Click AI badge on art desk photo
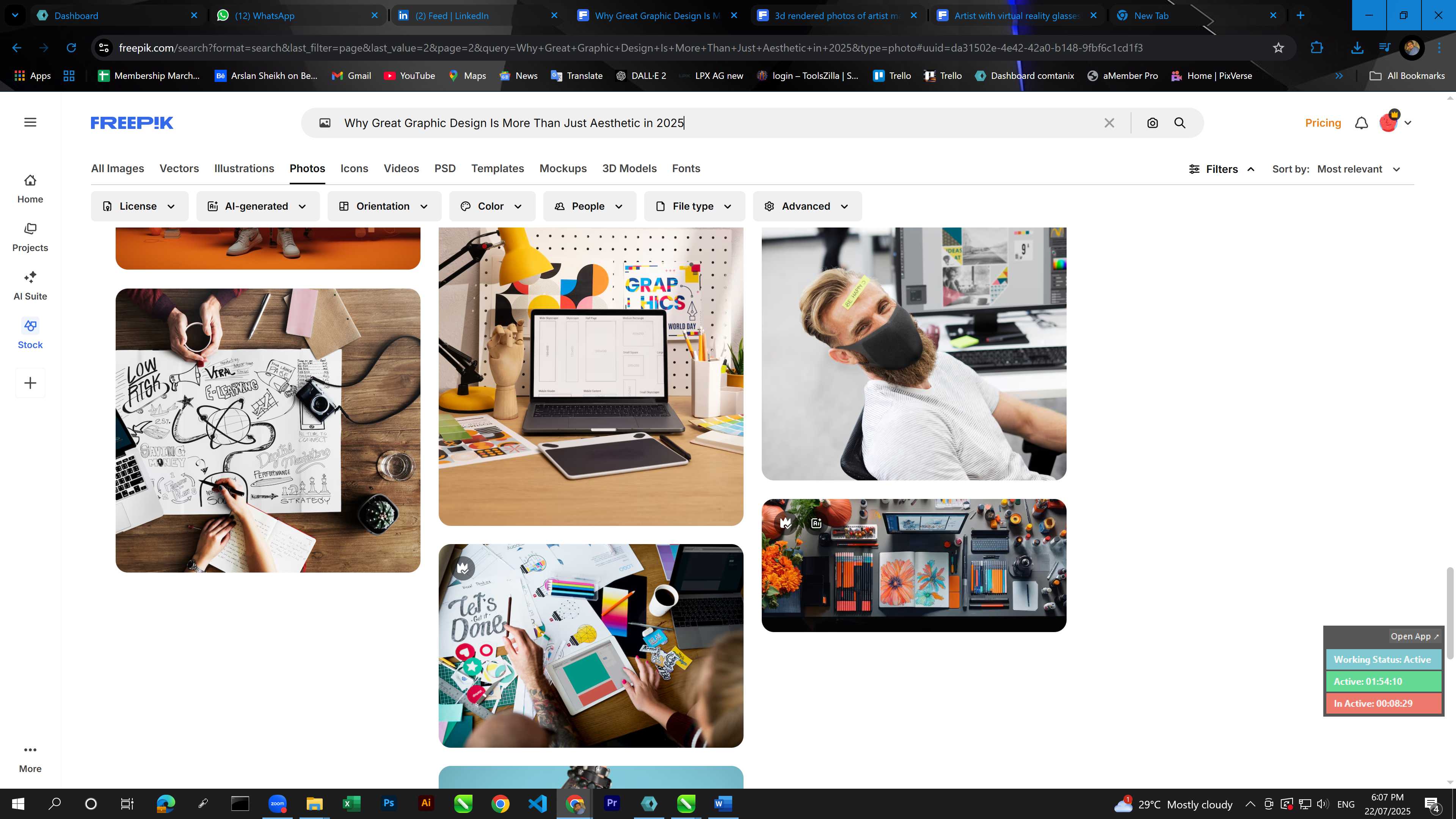Screen dimensions: 1456x819 [x=816, y=523]
